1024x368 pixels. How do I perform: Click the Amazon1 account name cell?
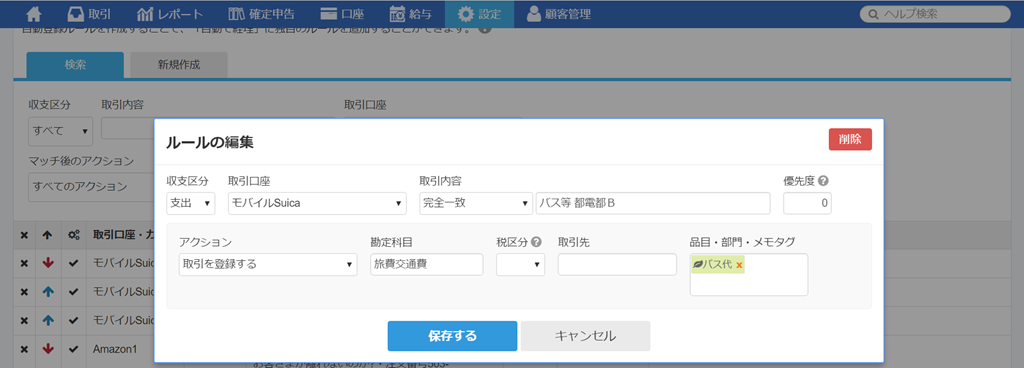[115, 349]
